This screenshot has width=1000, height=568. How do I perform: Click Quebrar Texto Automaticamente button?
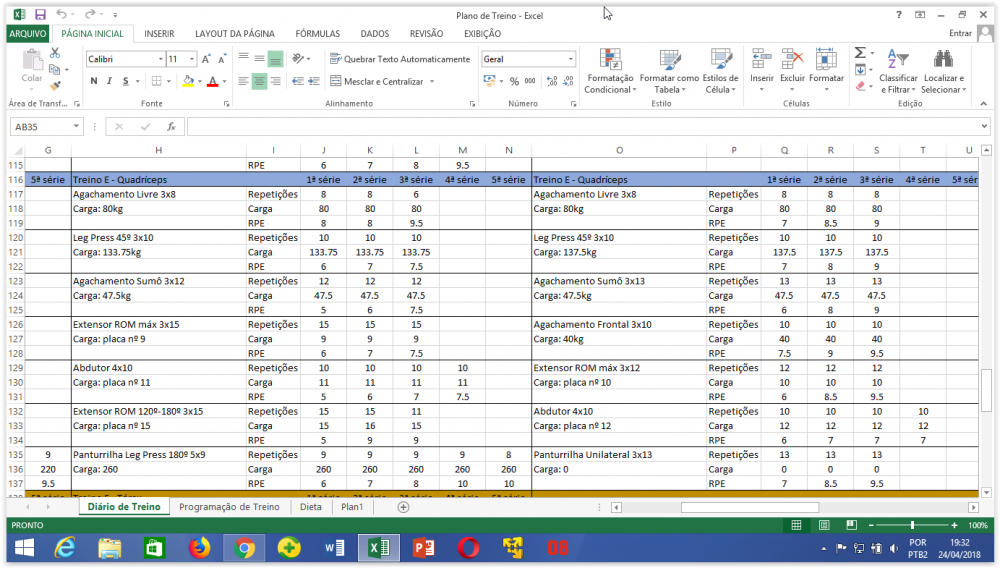(399, 59)
